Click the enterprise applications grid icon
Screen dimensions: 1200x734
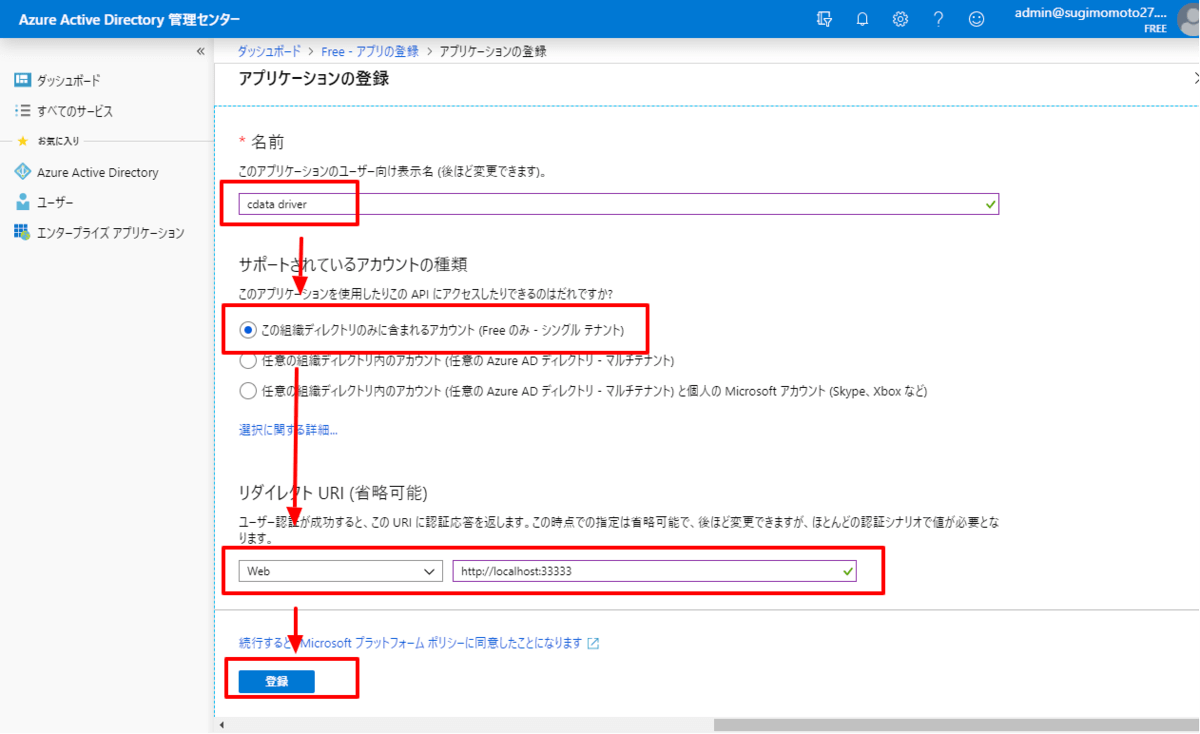click(x=22, y=233)
